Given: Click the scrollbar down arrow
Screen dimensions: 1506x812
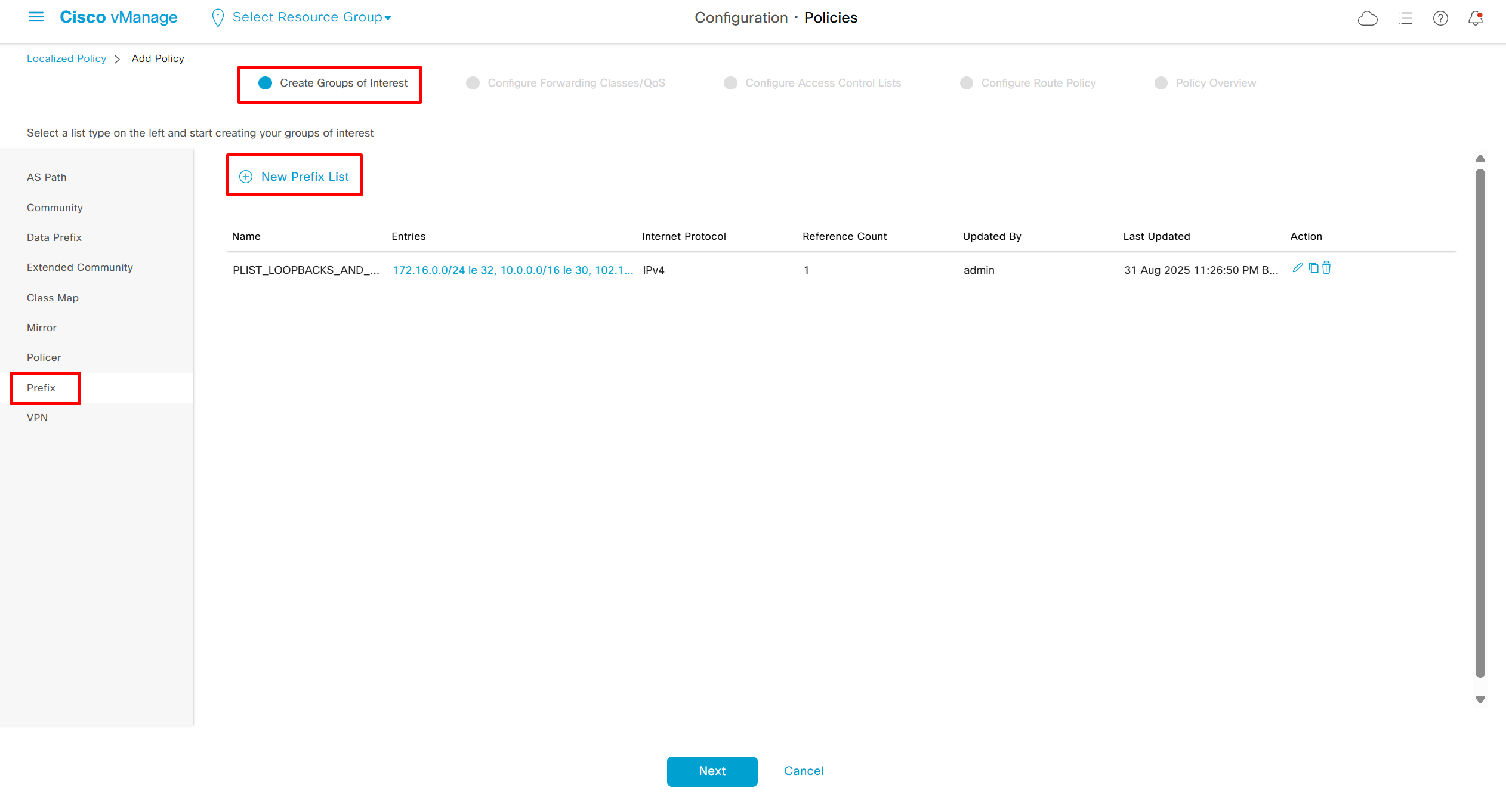Looking at the screenshot, I should pyautogui.click(x=1480, y=700).
